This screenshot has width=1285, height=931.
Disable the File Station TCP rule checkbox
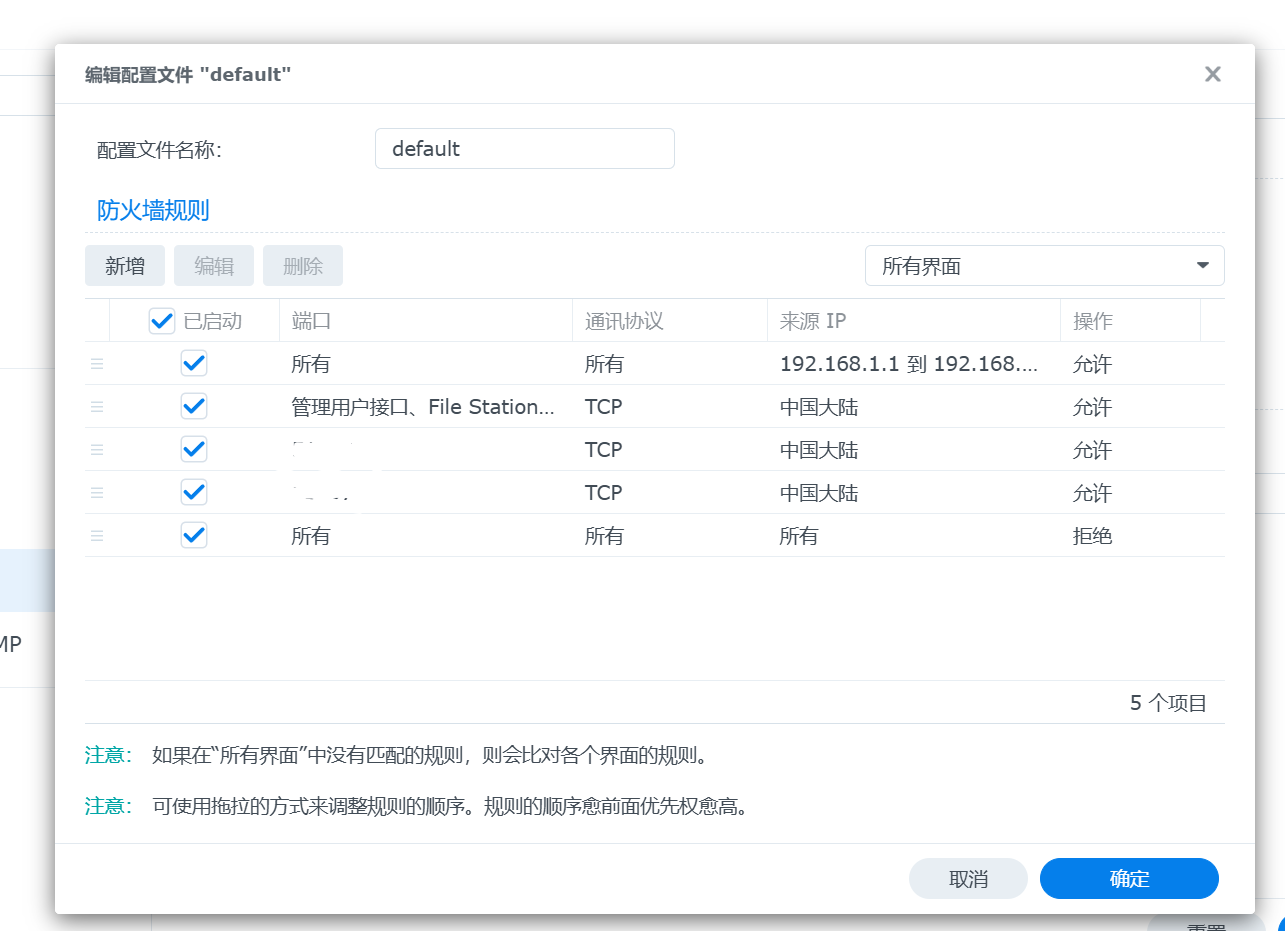point(194,407)
